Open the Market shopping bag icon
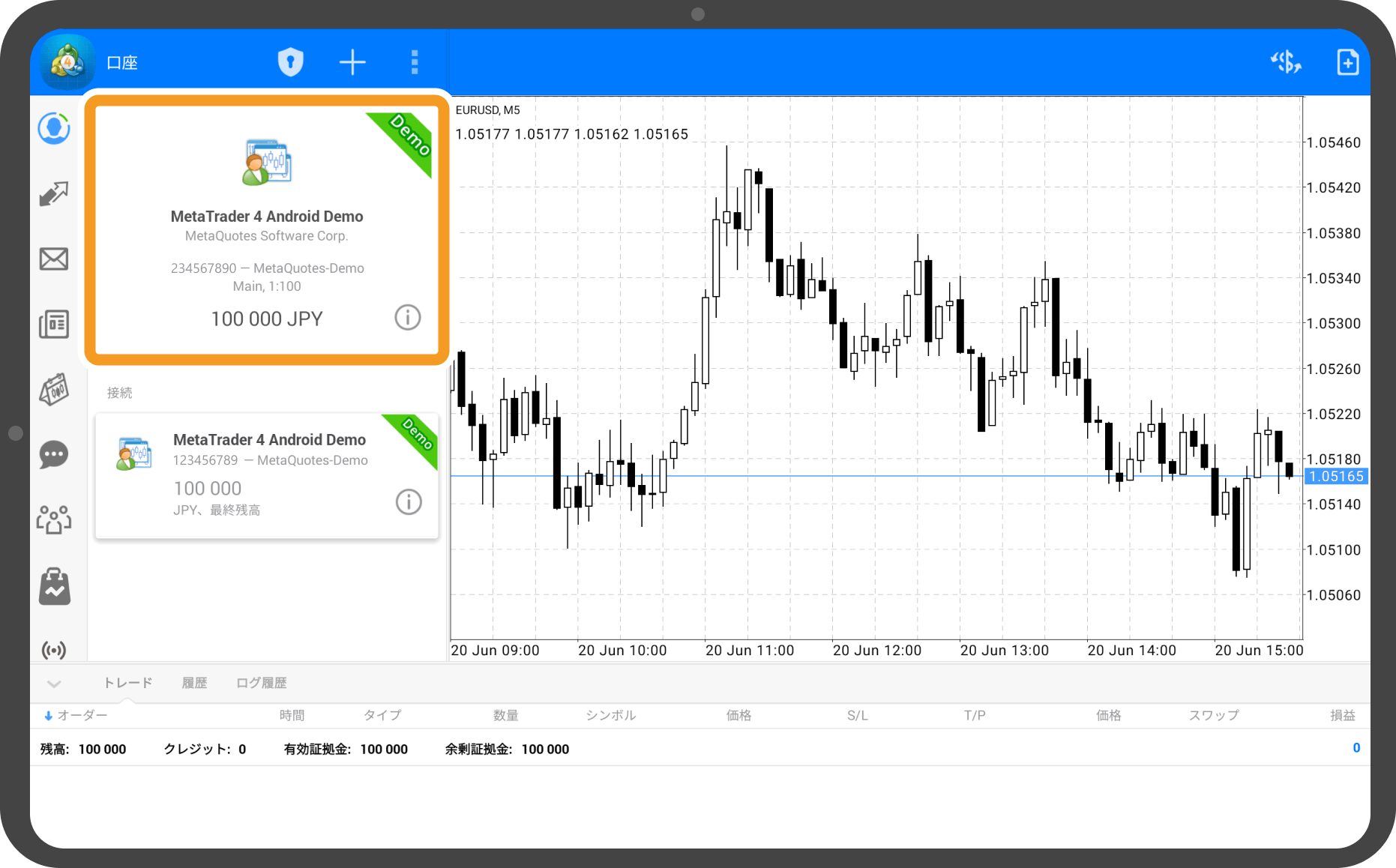Viewport: 1396px width, 868px height. 54,586
